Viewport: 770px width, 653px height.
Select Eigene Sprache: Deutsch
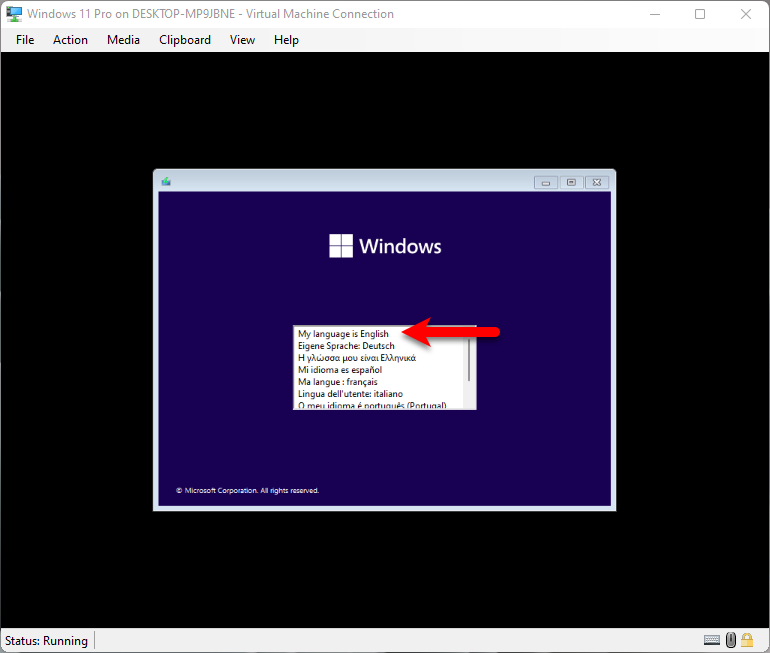pos(346,346)
